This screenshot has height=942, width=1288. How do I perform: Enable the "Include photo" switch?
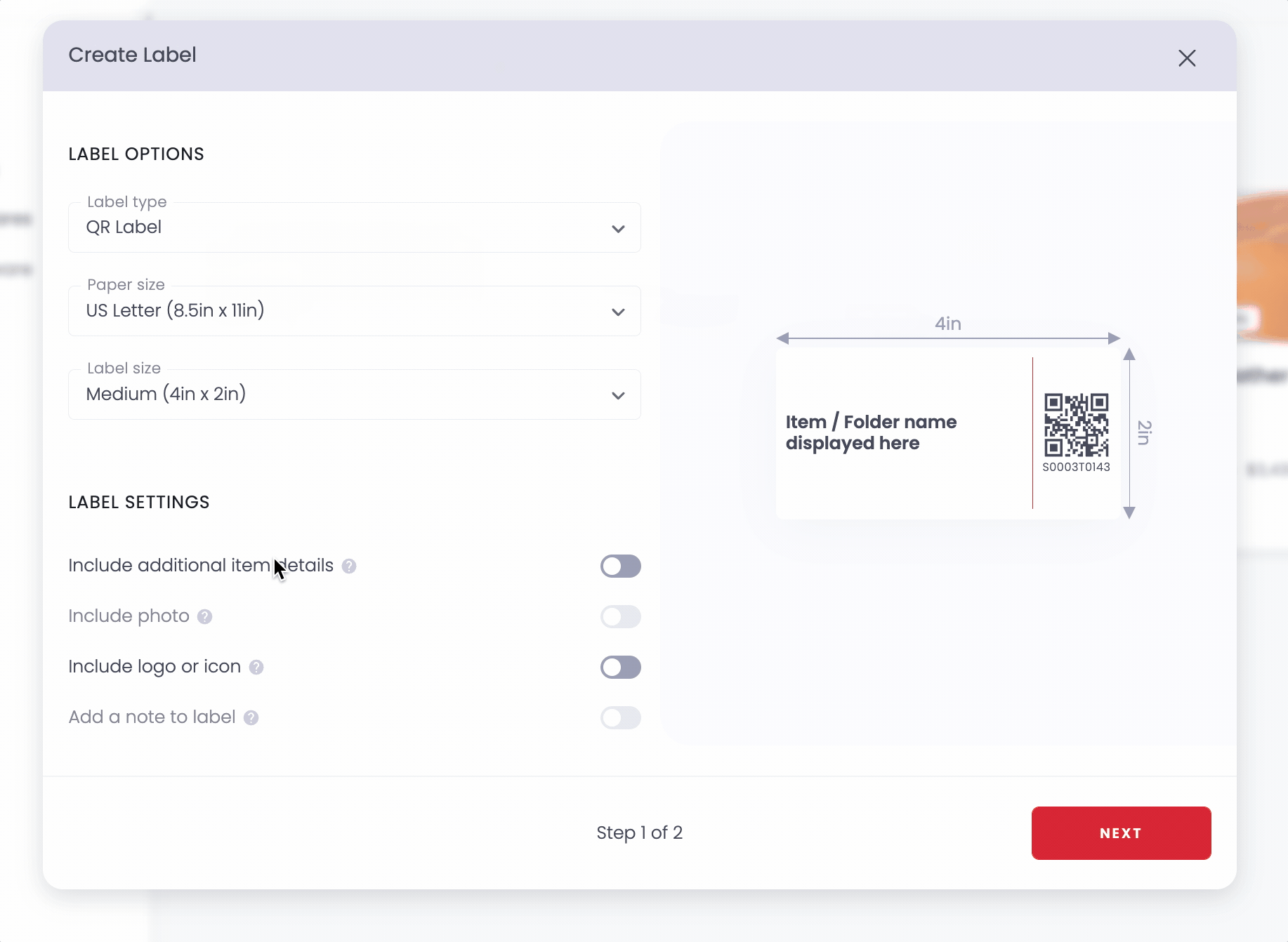(620, 616)
